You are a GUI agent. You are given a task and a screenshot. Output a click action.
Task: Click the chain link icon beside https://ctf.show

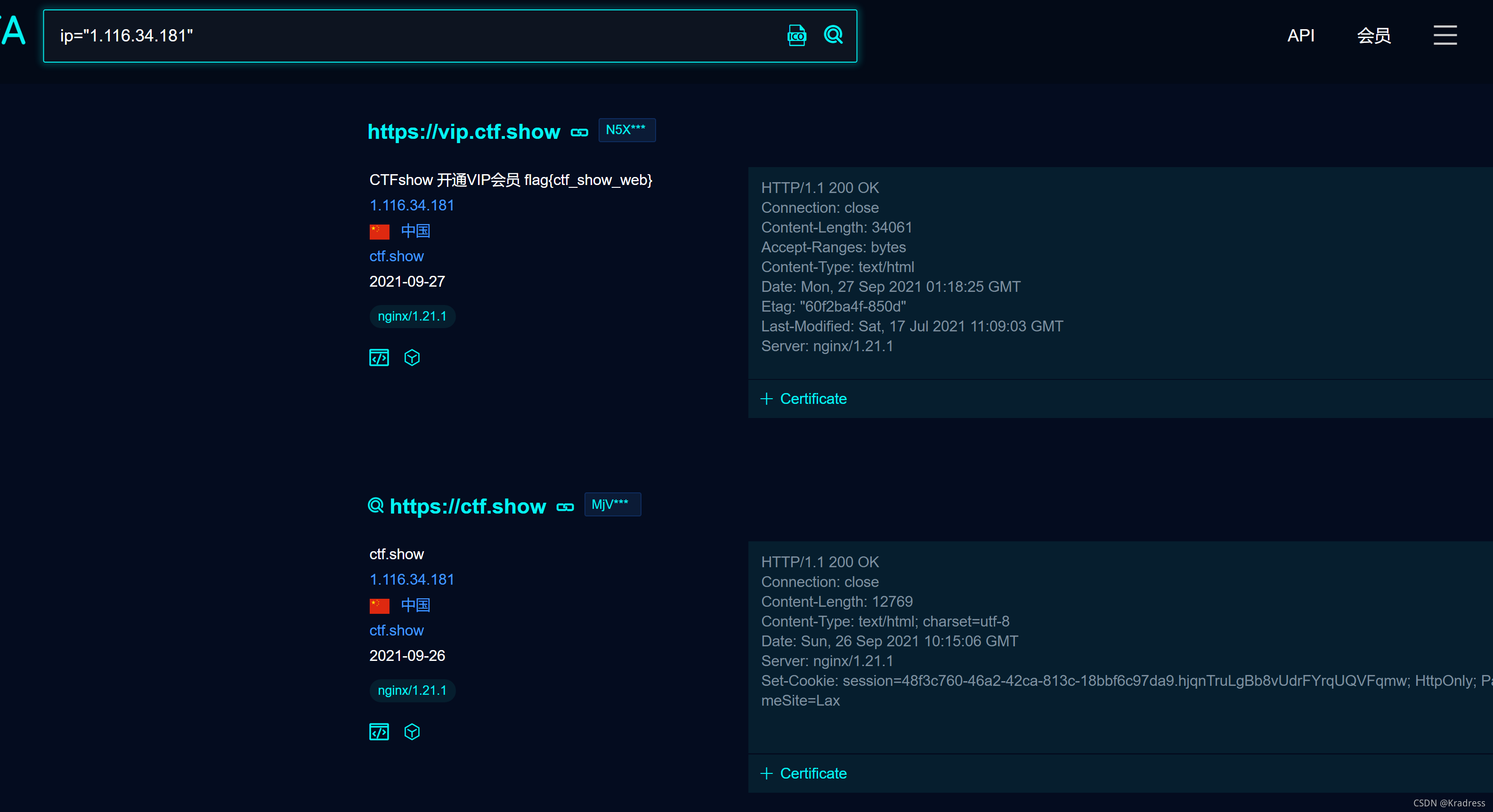[565, 507]
